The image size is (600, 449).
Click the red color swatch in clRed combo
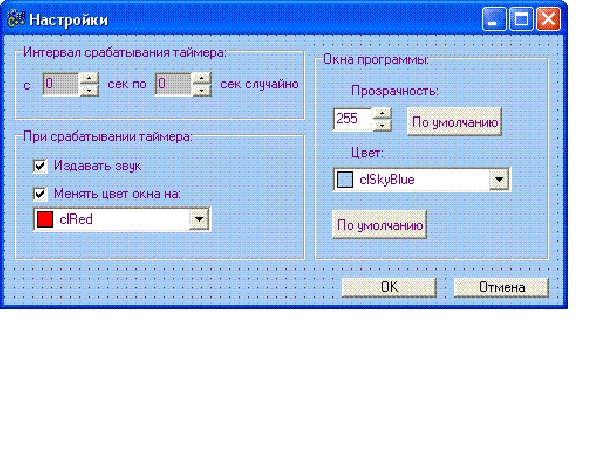pos(45,219)
